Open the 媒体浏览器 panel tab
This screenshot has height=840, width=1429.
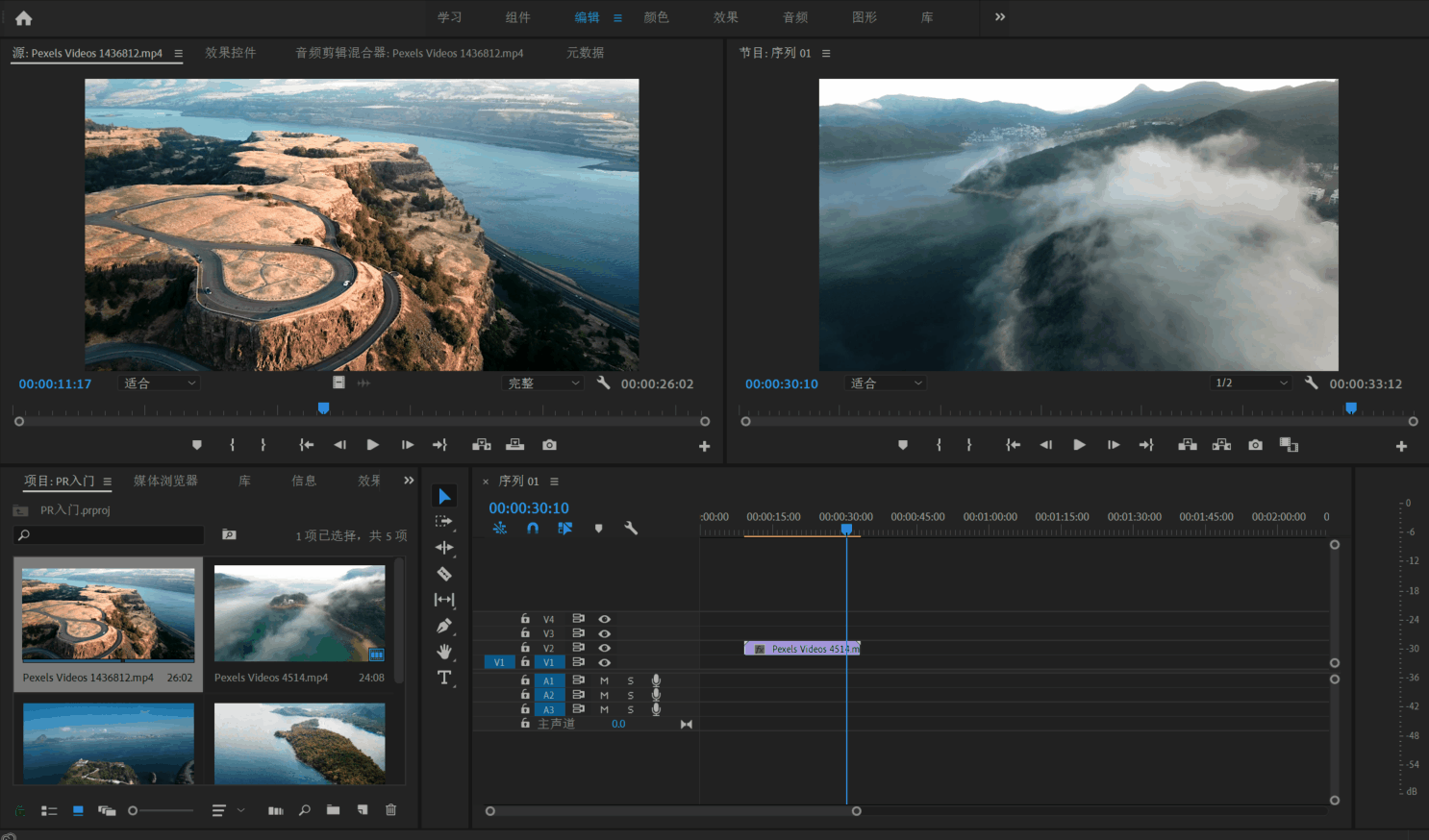pyautogui.click(x=165, y=481)
